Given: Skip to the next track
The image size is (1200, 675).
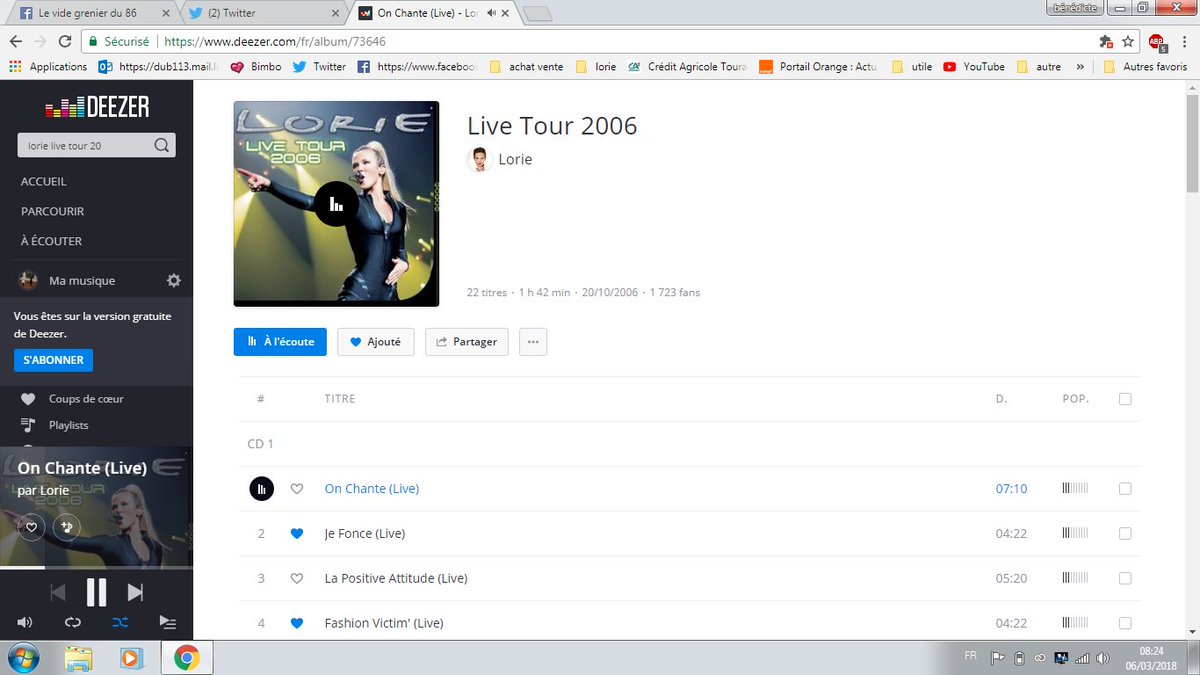Looking at the screenshot, I should 135,592.
